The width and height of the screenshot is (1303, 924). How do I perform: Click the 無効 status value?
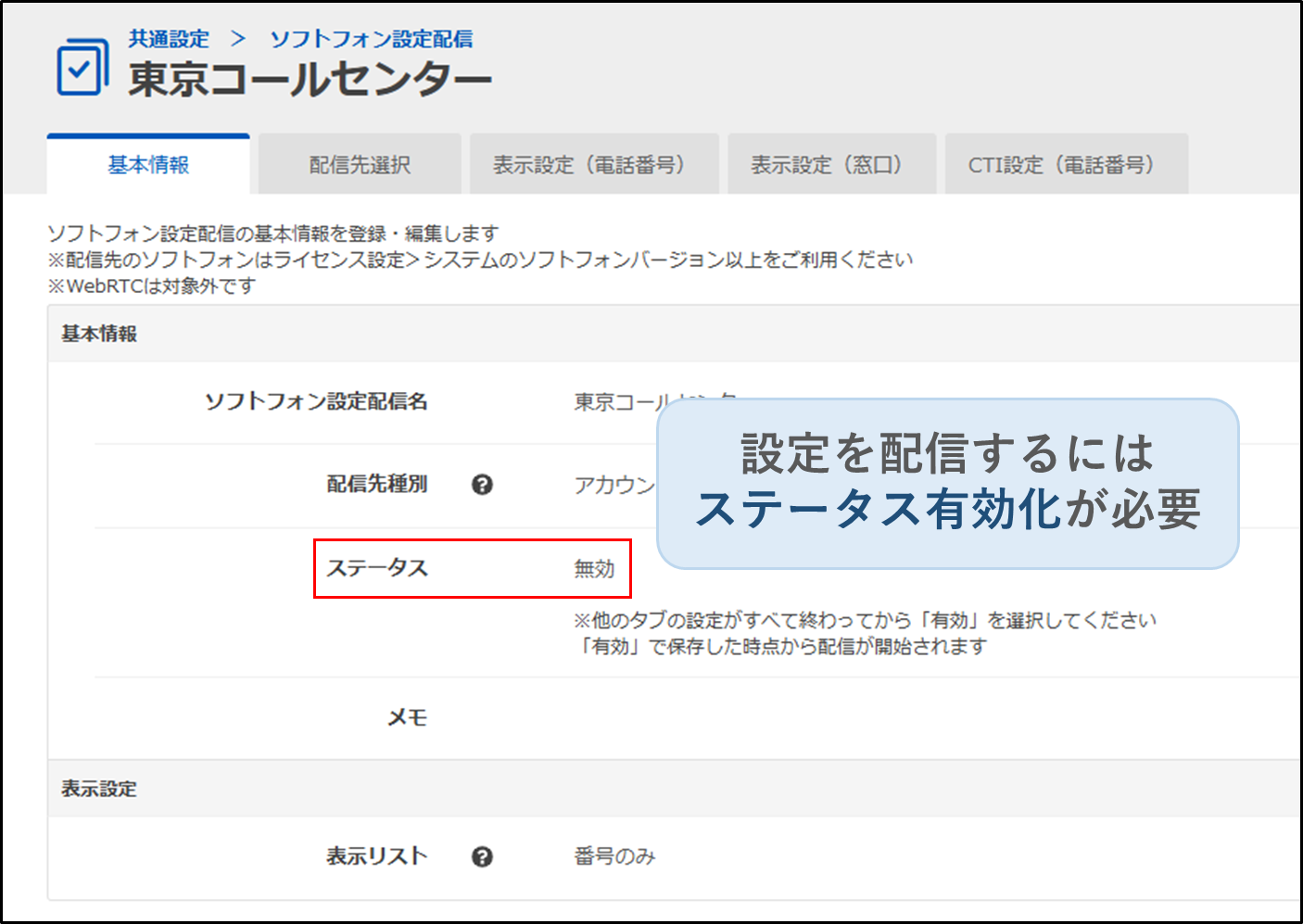pos(594,569)
